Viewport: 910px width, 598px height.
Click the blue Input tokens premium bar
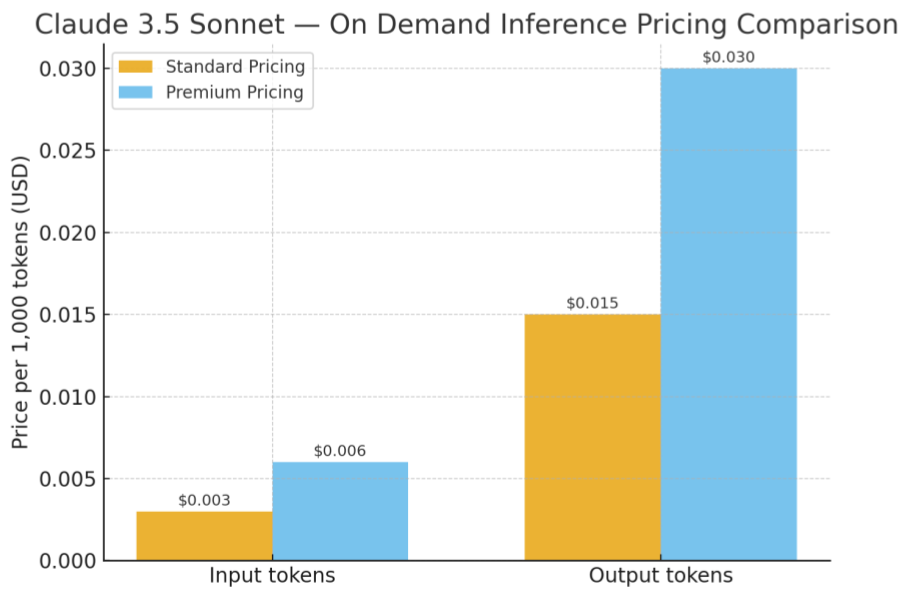pyautogui.click(x=340, y=510)
